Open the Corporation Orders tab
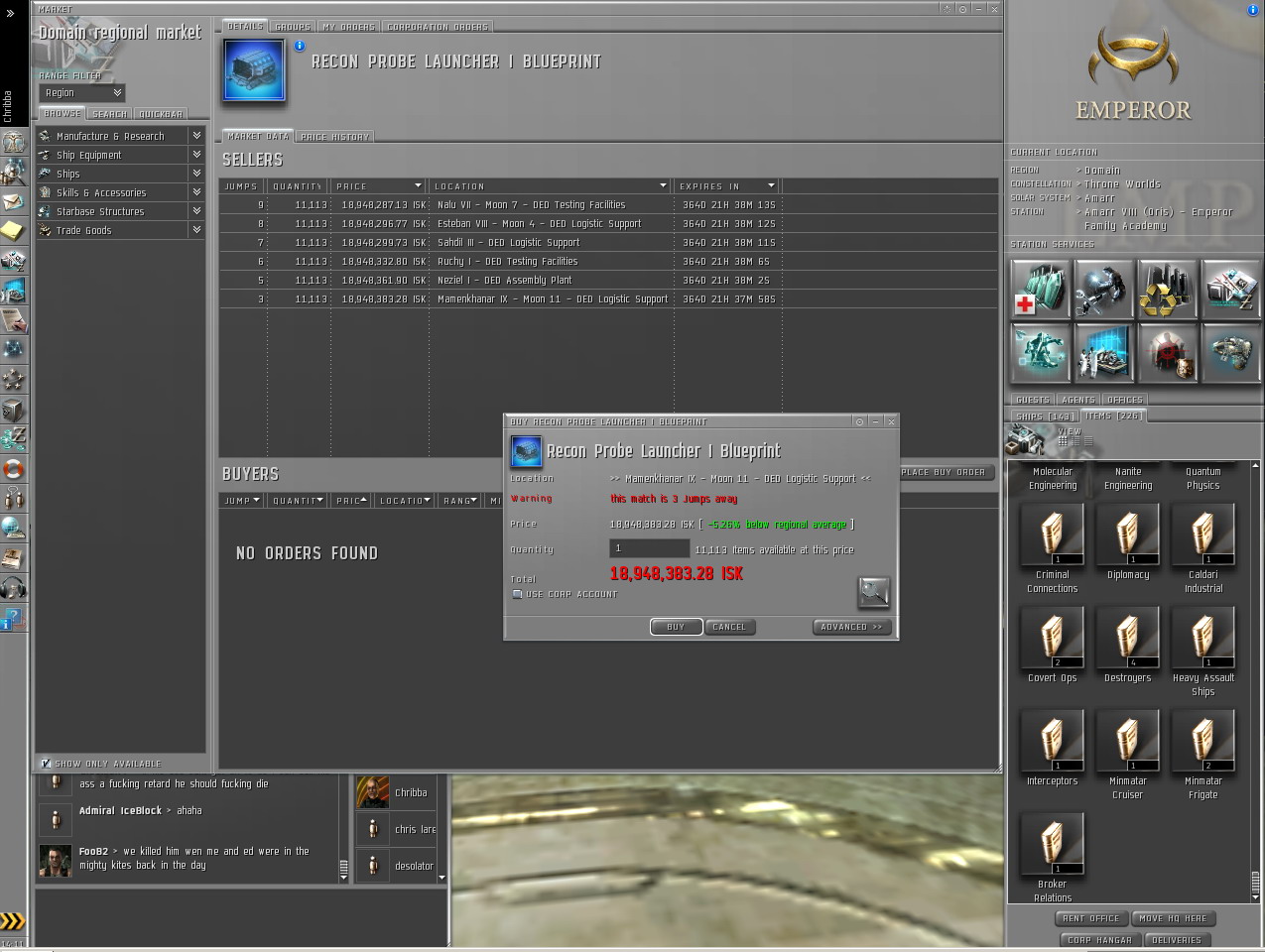 438,27
